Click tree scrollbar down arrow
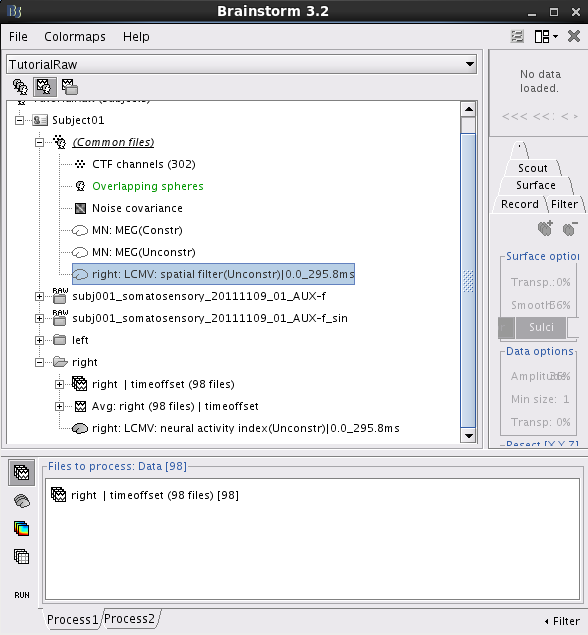Viewport: 588px width, 635px height. pyautogui.click(x=469, y=436)
